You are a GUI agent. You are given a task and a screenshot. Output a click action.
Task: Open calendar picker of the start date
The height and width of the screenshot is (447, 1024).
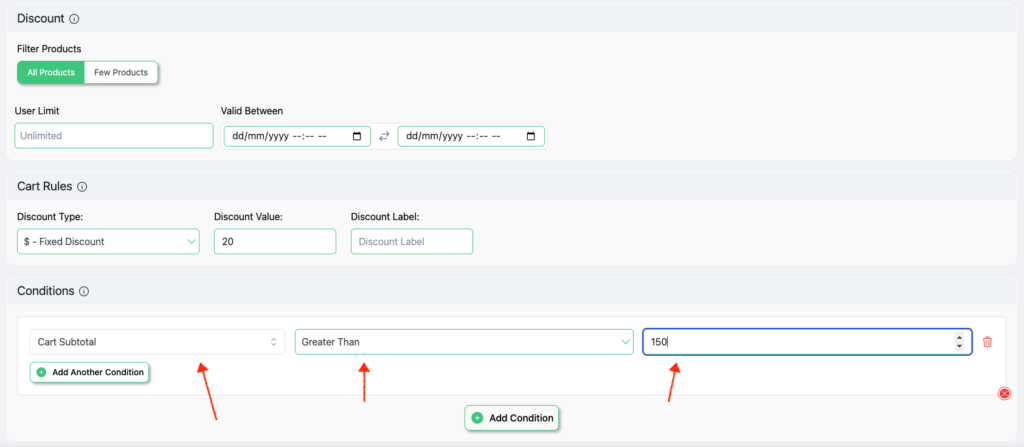pos(357,137)
